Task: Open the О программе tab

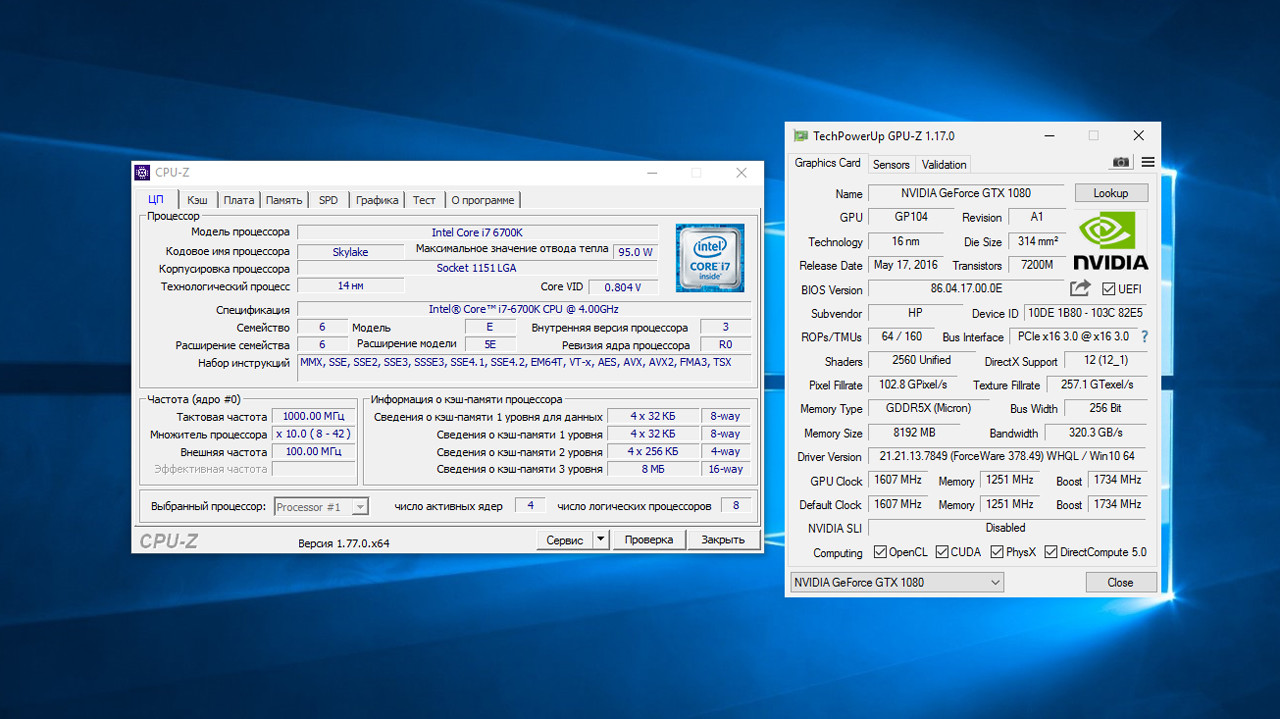Action: (483, 200)
